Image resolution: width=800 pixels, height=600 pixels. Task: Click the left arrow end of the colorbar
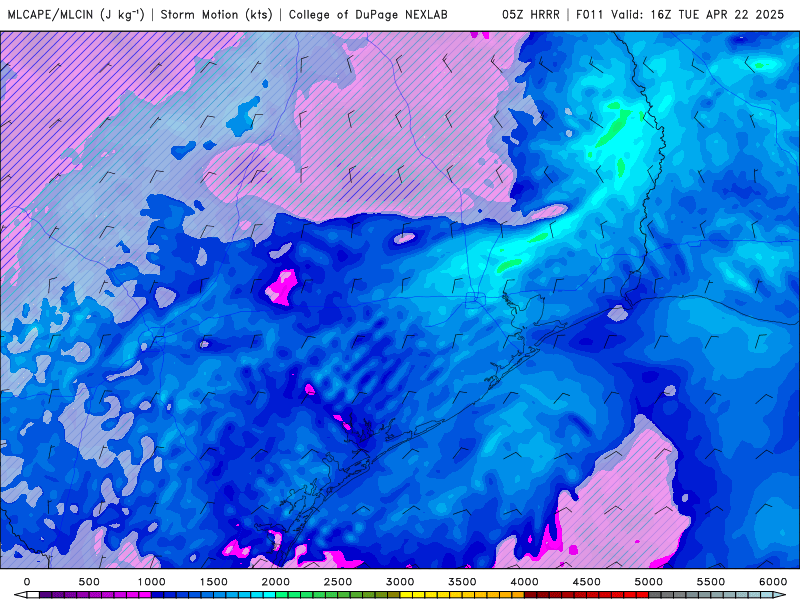click(20, 595)
